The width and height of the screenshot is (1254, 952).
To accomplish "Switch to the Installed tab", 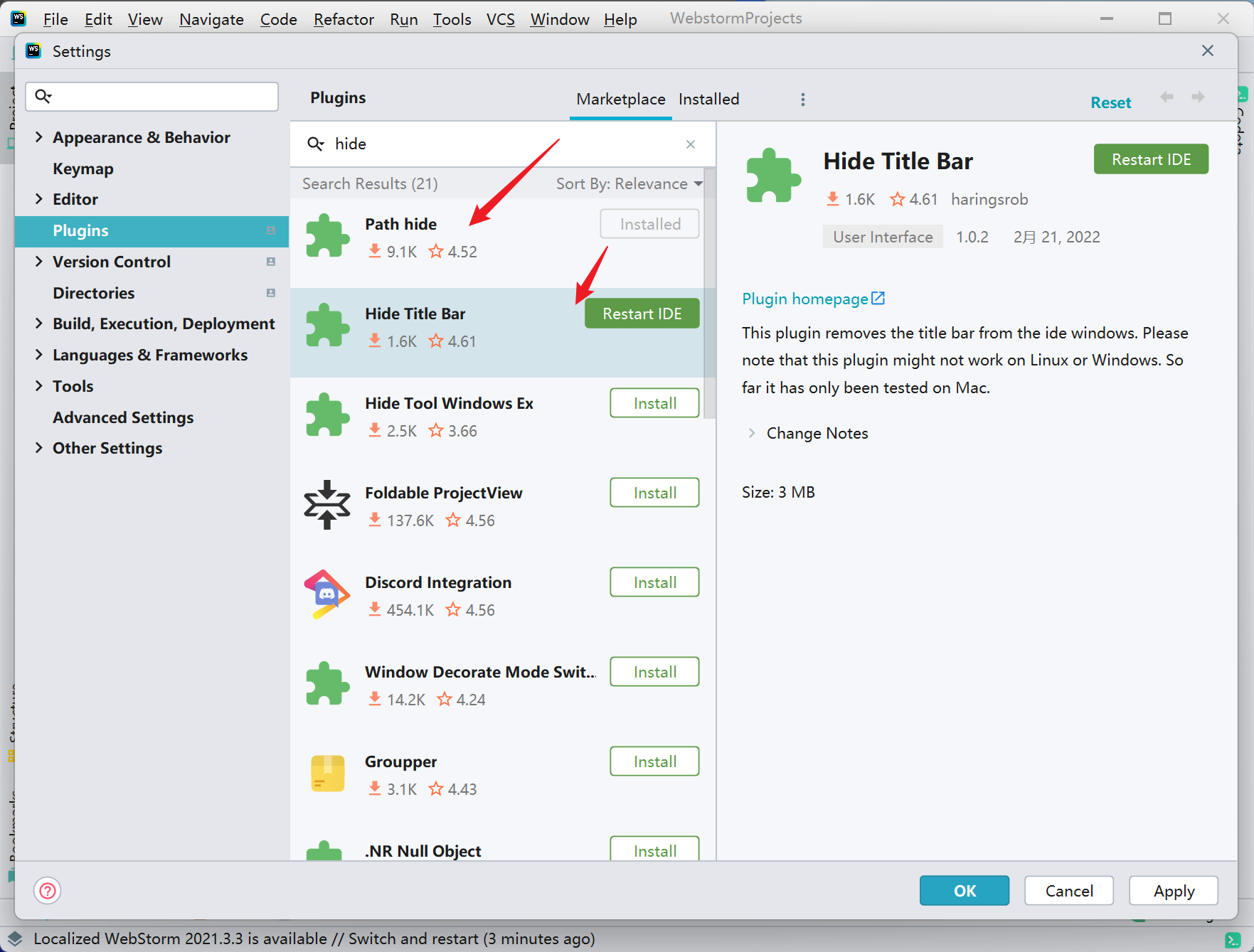I will click(x=709, y=100).
